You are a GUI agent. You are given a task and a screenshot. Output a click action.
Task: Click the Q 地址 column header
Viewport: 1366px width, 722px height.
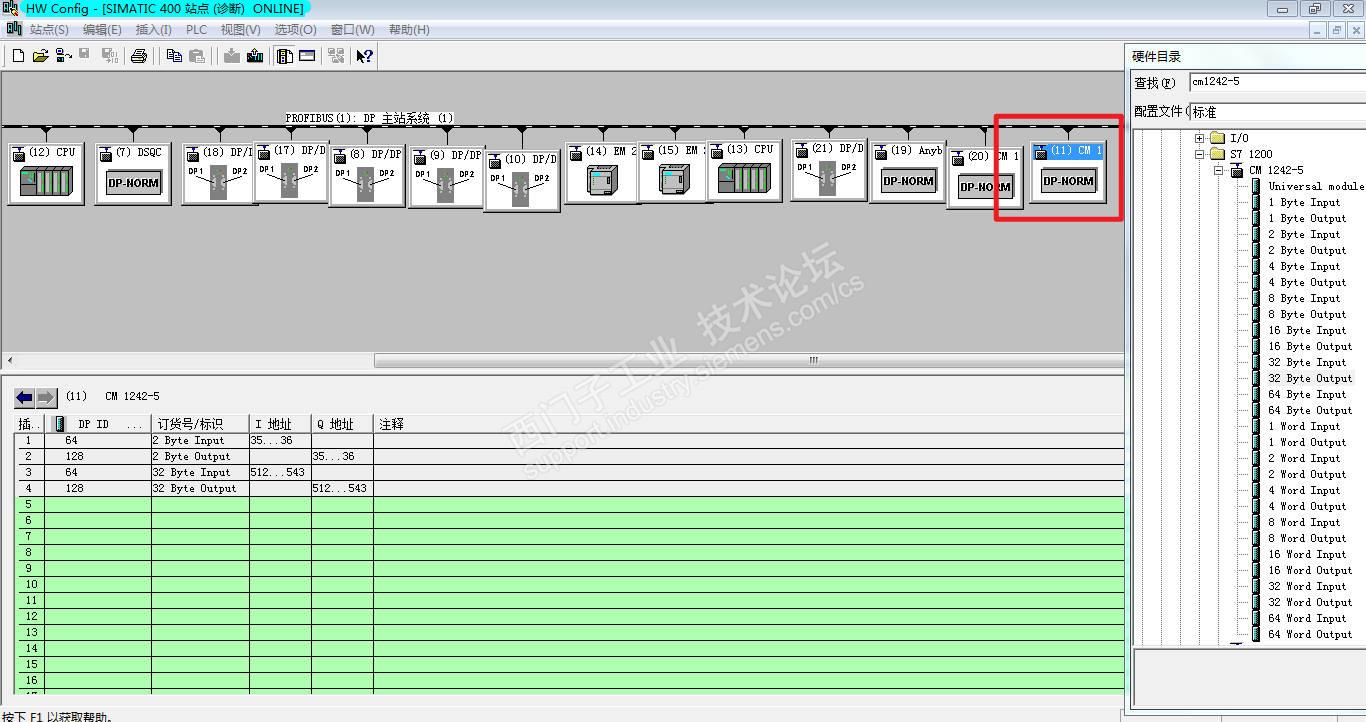point(342,424)
